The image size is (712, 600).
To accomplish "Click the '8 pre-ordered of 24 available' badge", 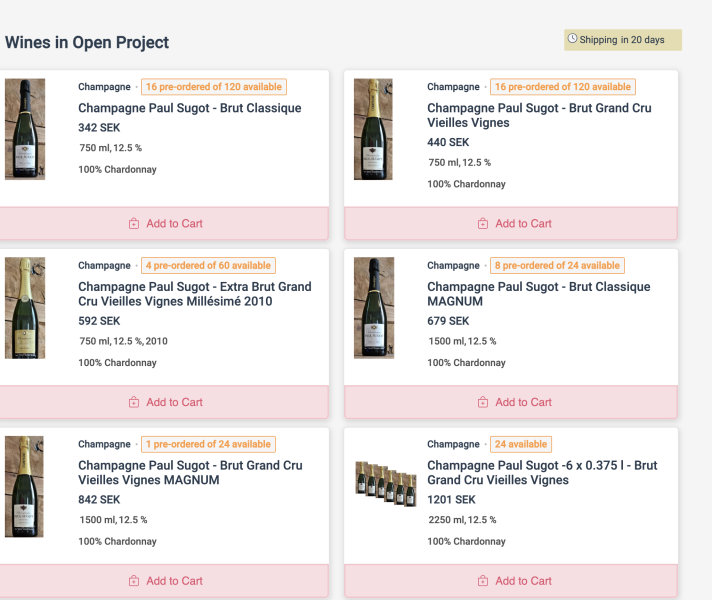I will [x=557, y=265].
